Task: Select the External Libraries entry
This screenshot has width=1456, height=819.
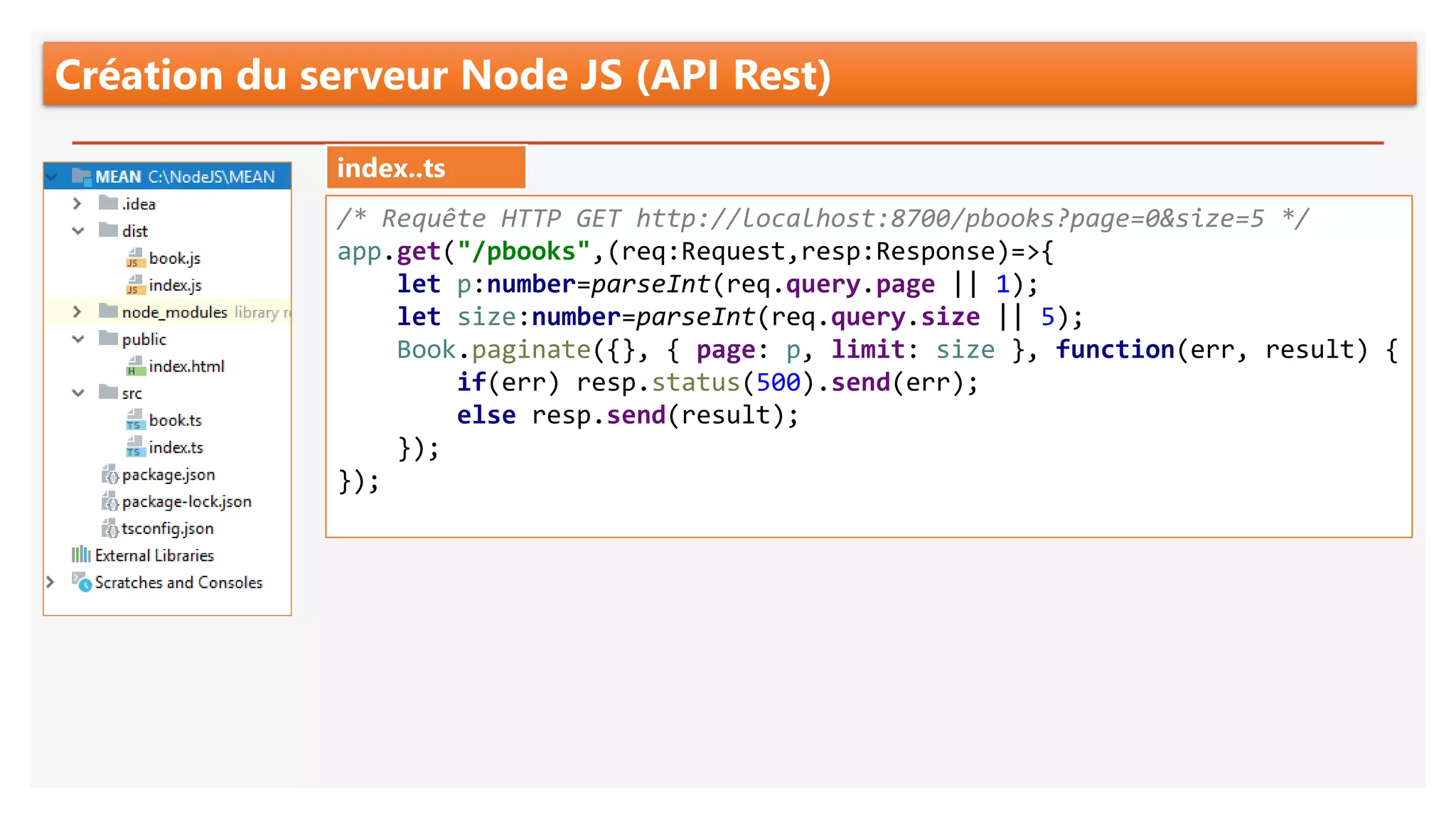Action: point(154,555)
